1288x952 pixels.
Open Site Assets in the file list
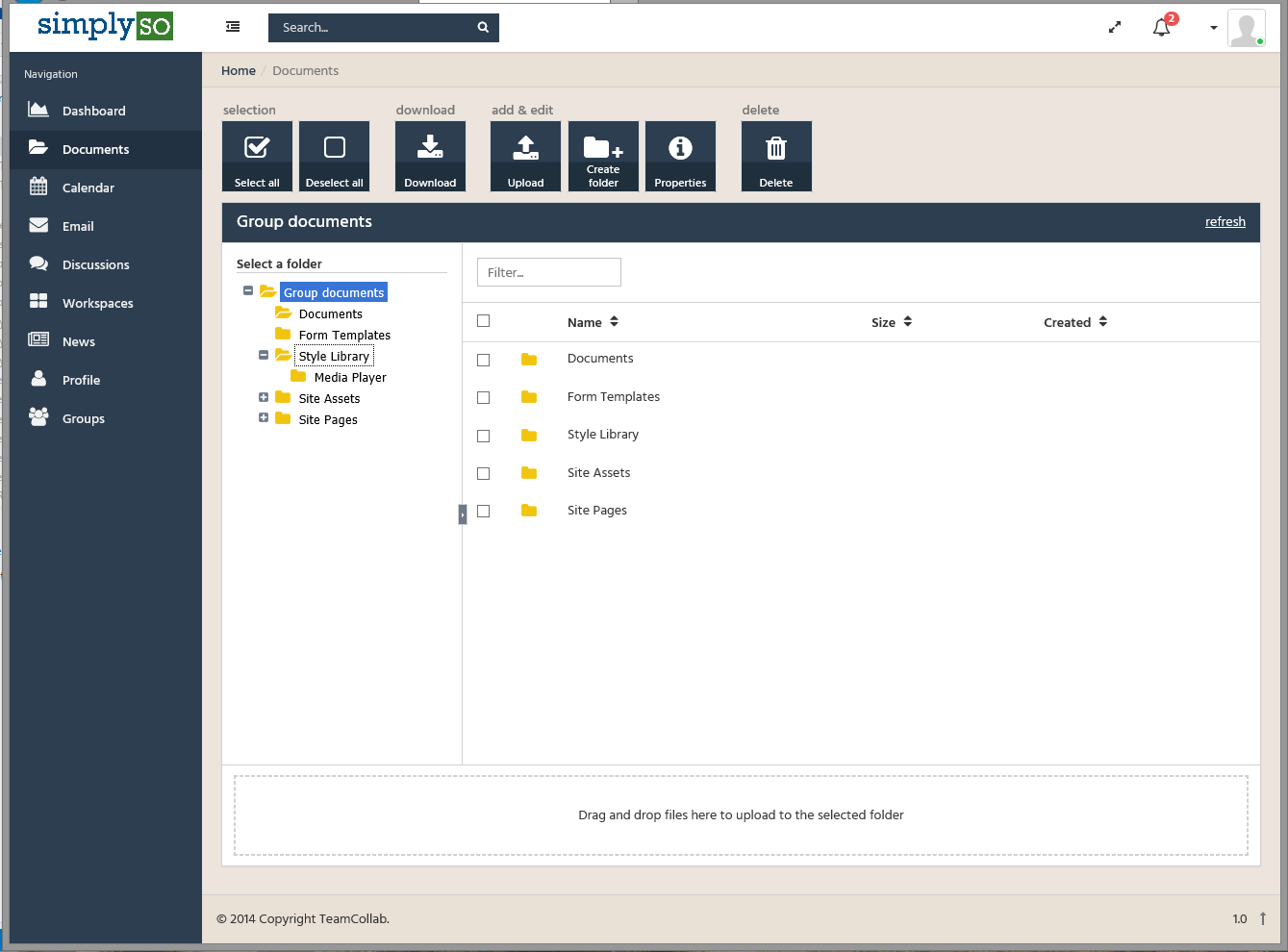click(598, 473)
